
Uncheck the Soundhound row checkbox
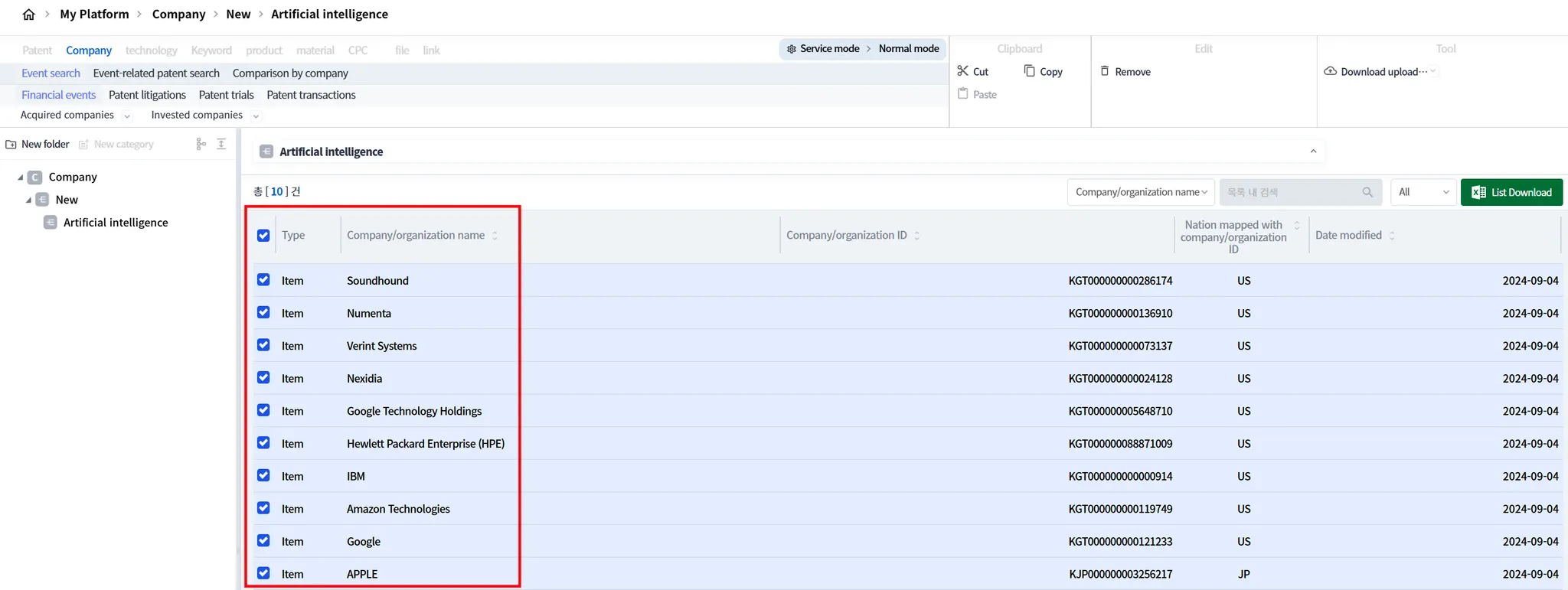click(263, 280)
